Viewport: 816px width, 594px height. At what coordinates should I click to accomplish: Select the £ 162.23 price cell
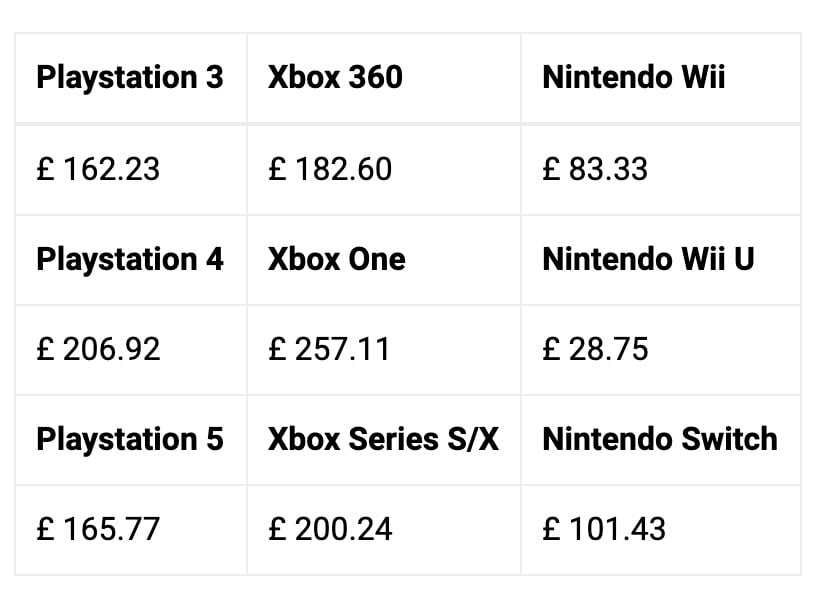coord(98,169)
